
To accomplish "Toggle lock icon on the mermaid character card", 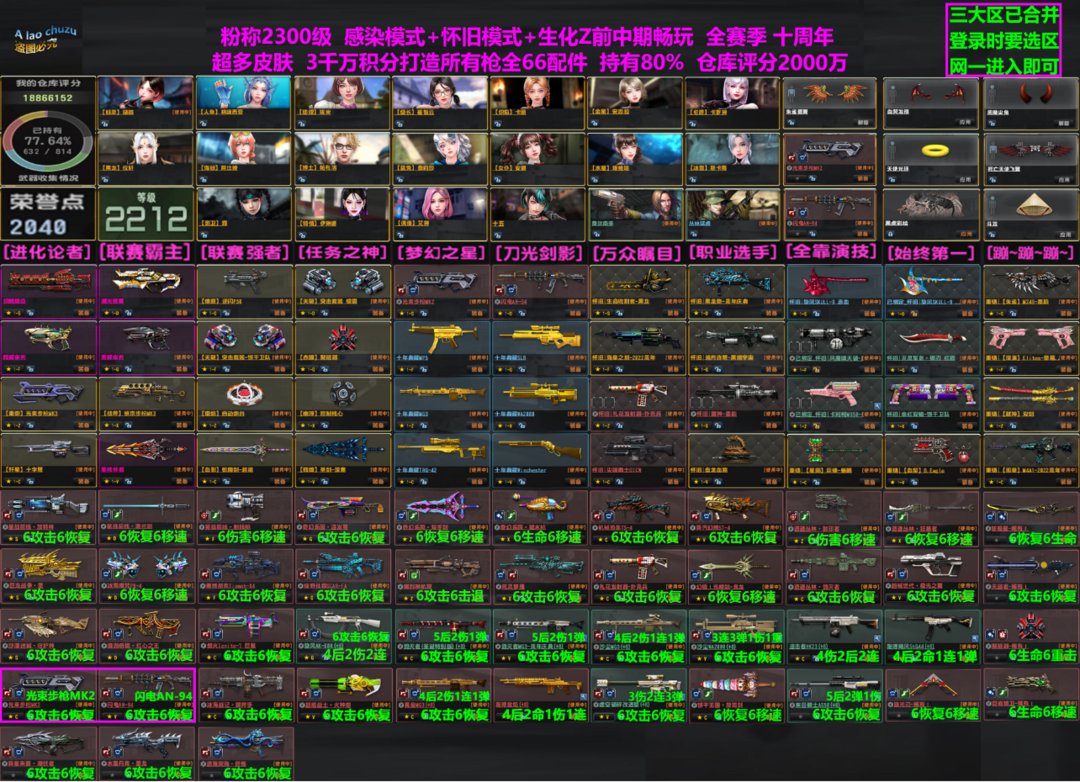I will pos(204,124).
